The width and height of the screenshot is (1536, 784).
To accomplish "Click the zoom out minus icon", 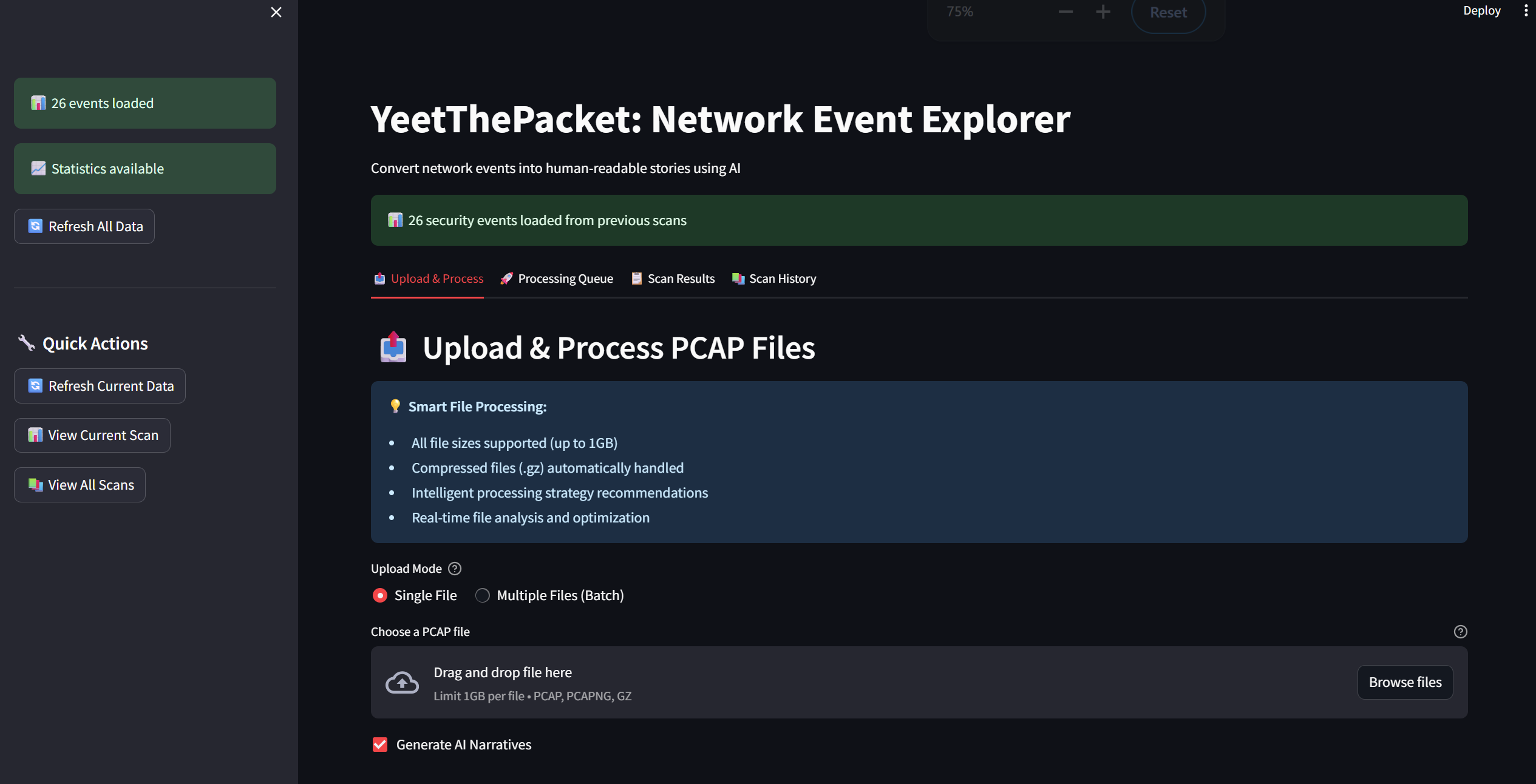I will (1065, 12).
